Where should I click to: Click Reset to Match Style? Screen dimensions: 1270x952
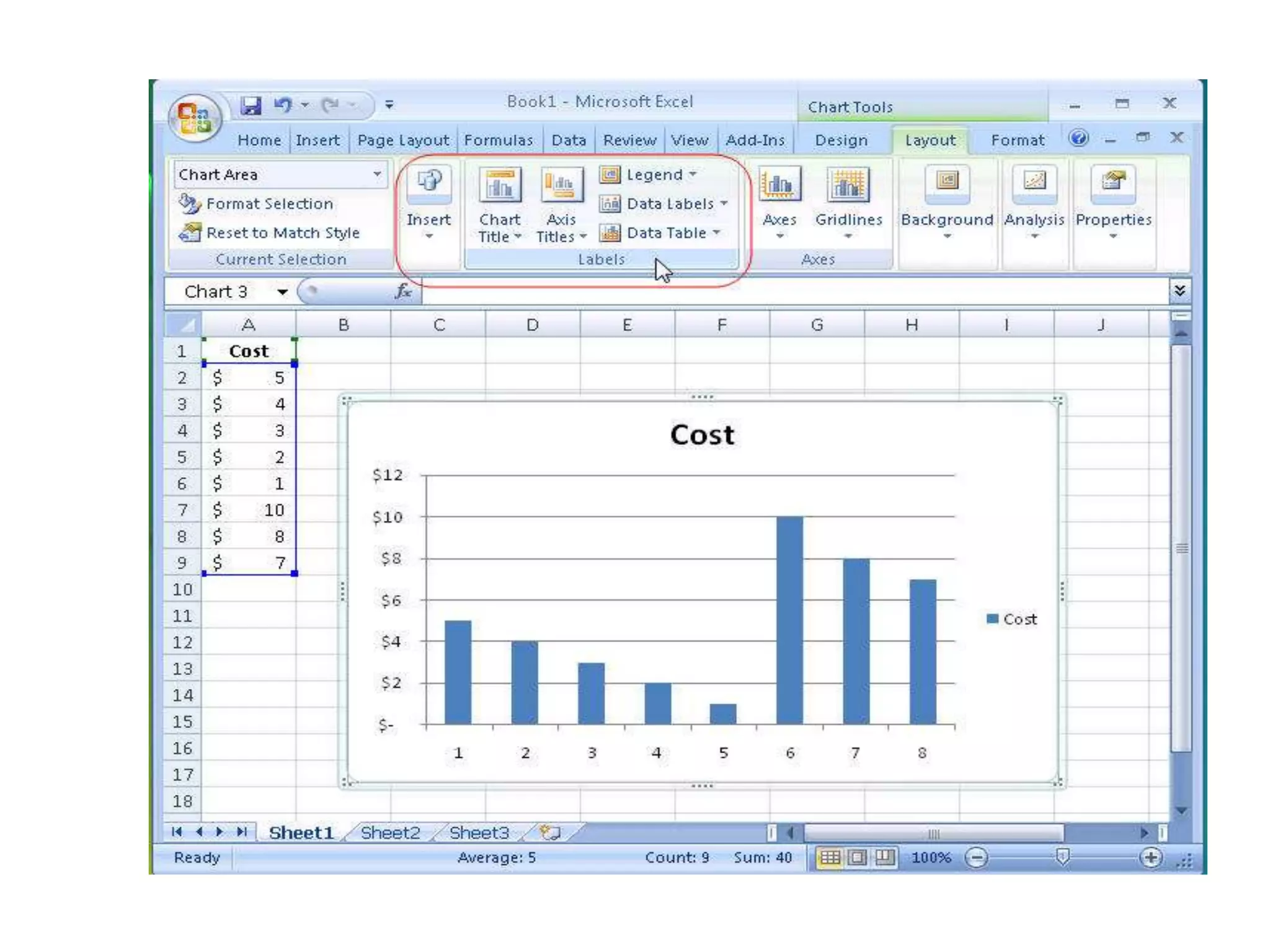282,232
